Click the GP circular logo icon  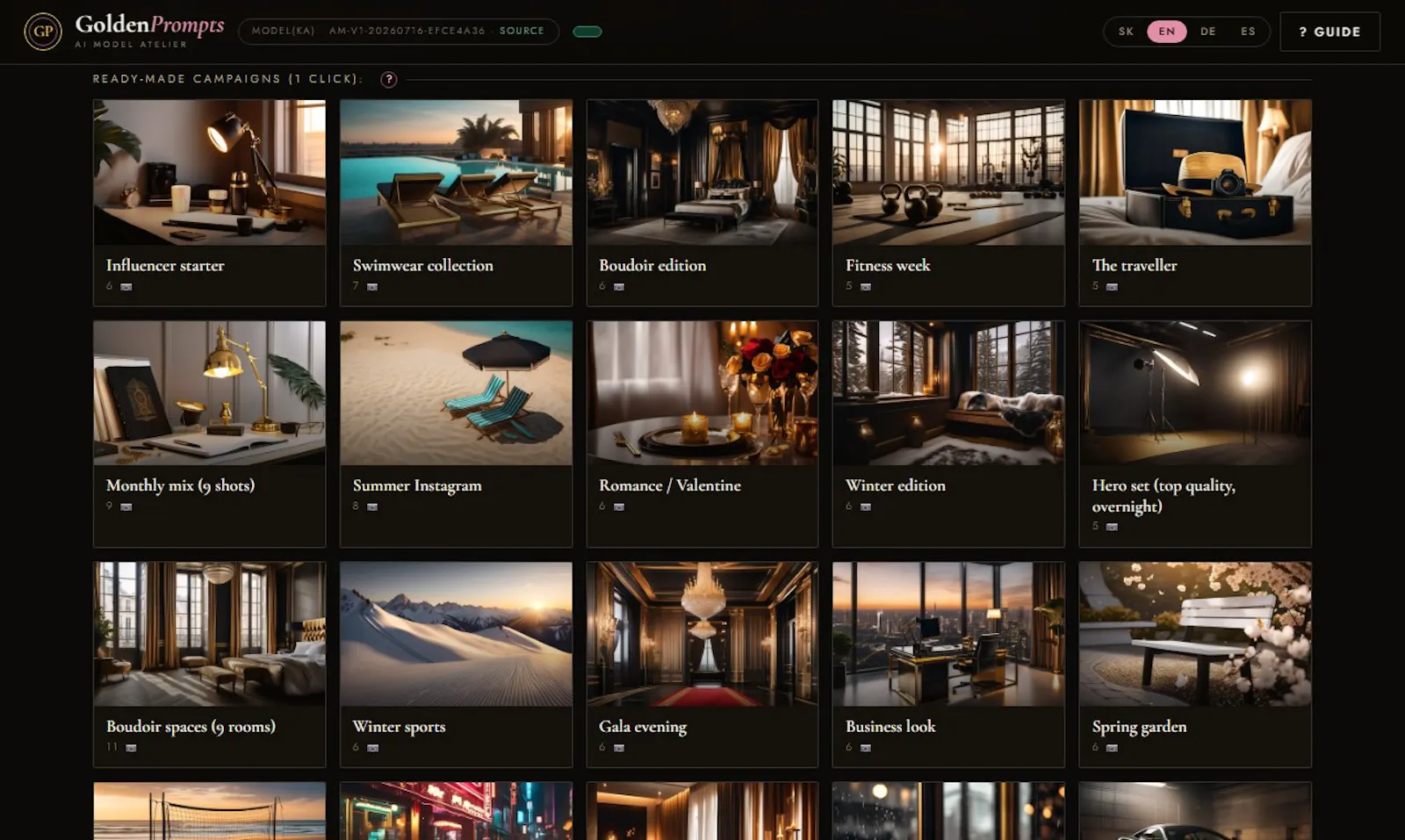(43, 32)
